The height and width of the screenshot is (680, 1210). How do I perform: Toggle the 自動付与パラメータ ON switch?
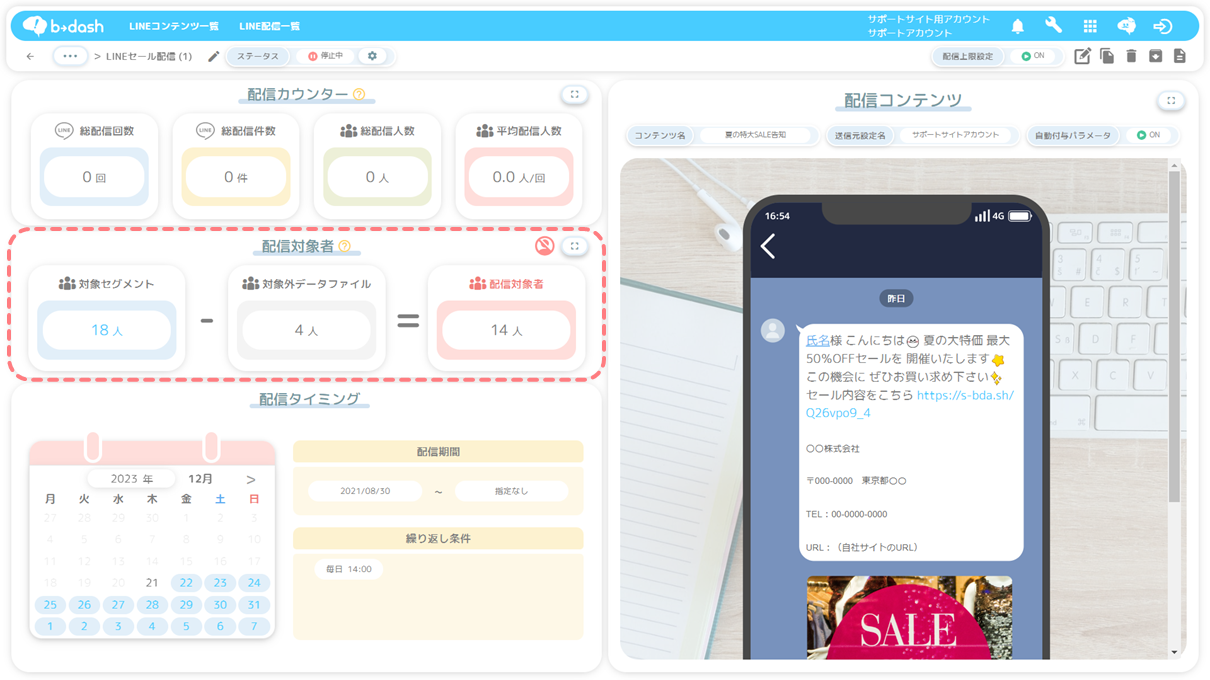(1149, 135)
